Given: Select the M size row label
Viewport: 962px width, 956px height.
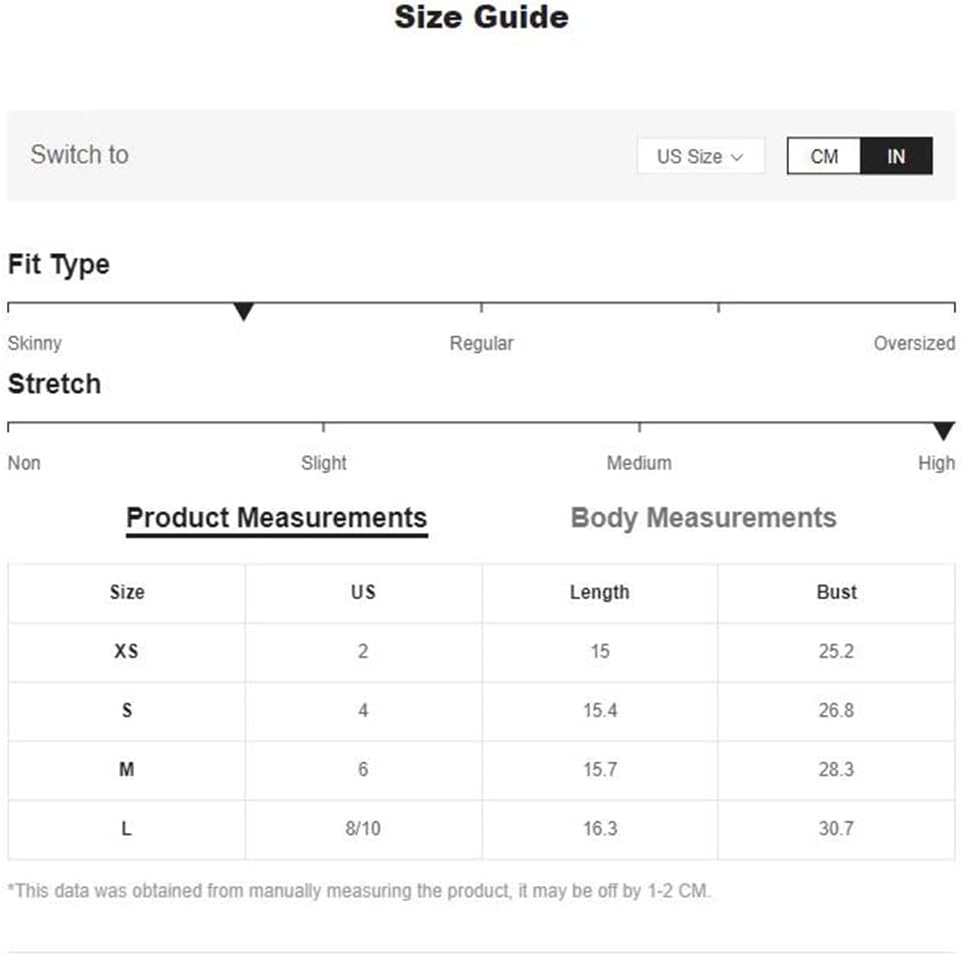Looking at the screenshot, I should (x=126, y=769).
